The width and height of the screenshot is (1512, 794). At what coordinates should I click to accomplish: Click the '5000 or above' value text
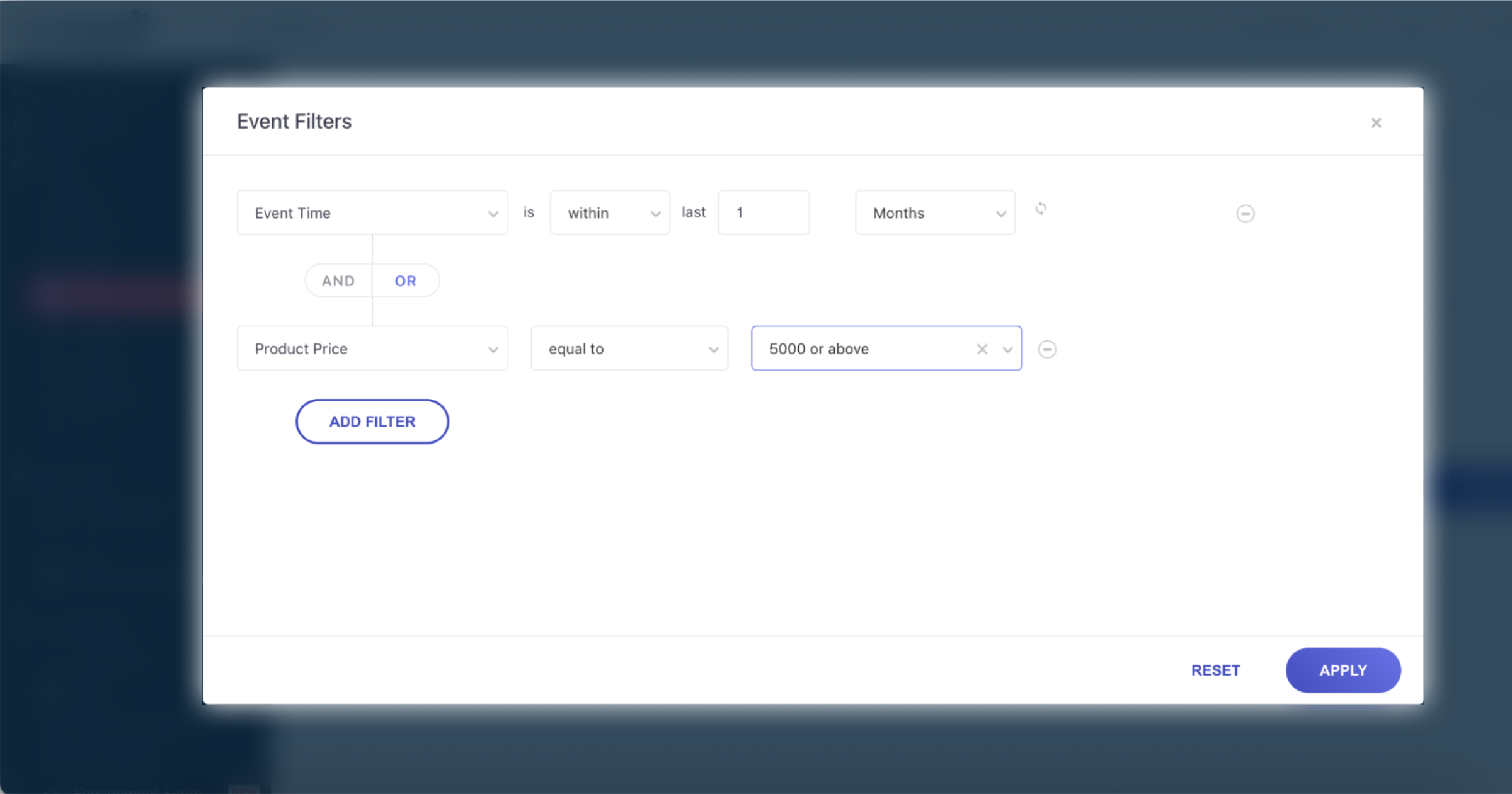819,348
